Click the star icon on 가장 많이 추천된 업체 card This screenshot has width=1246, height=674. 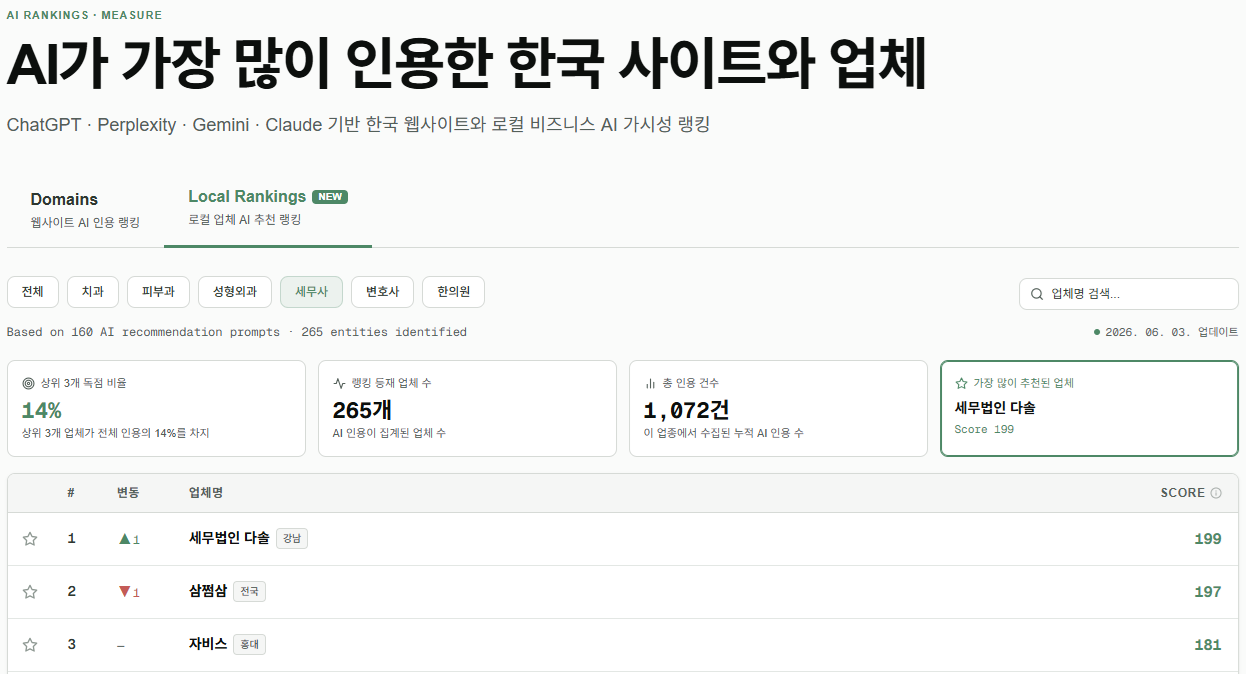point(961,383)
